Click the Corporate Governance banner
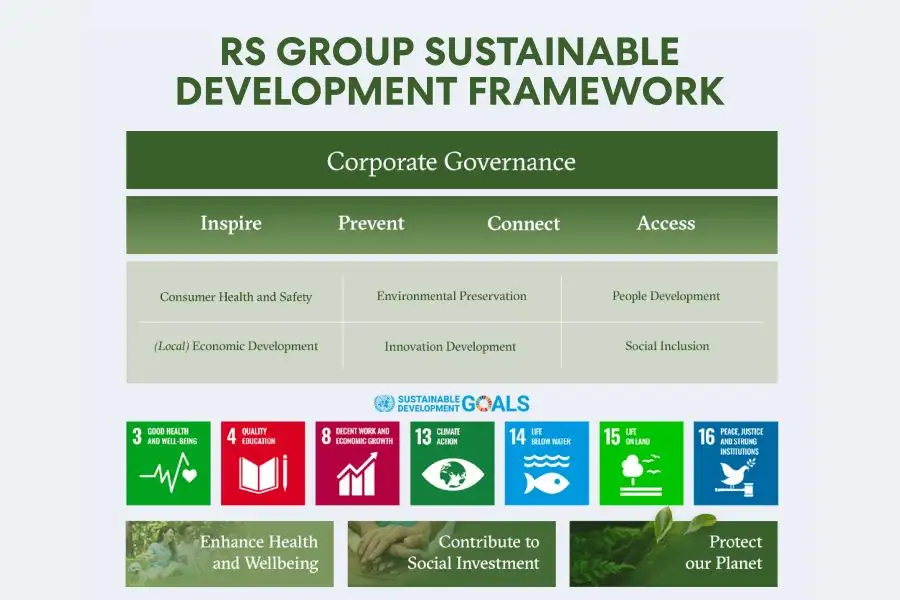900x600 pixels. click(x=451, y=161)
